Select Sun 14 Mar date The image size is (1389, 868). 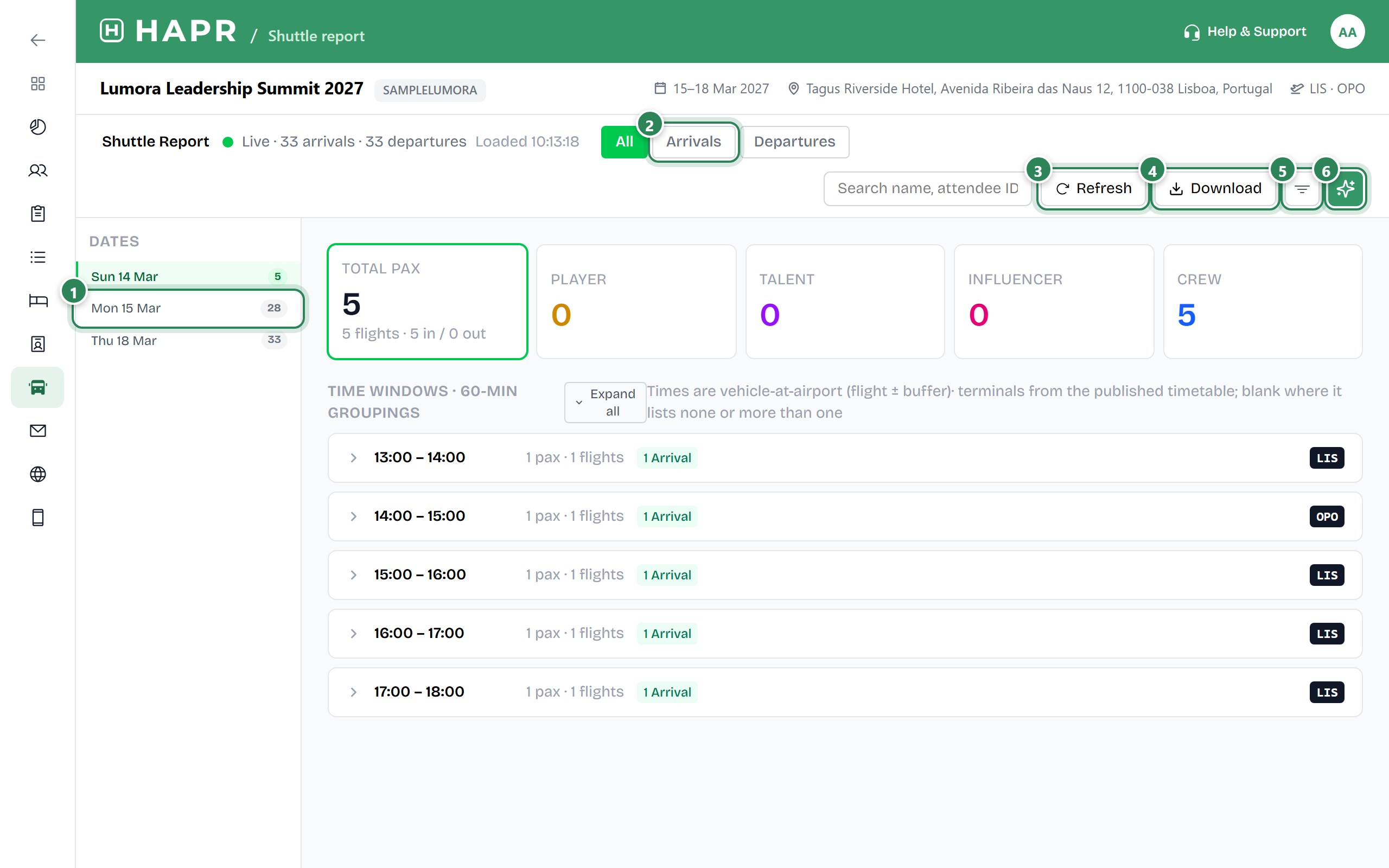(188, 277)
